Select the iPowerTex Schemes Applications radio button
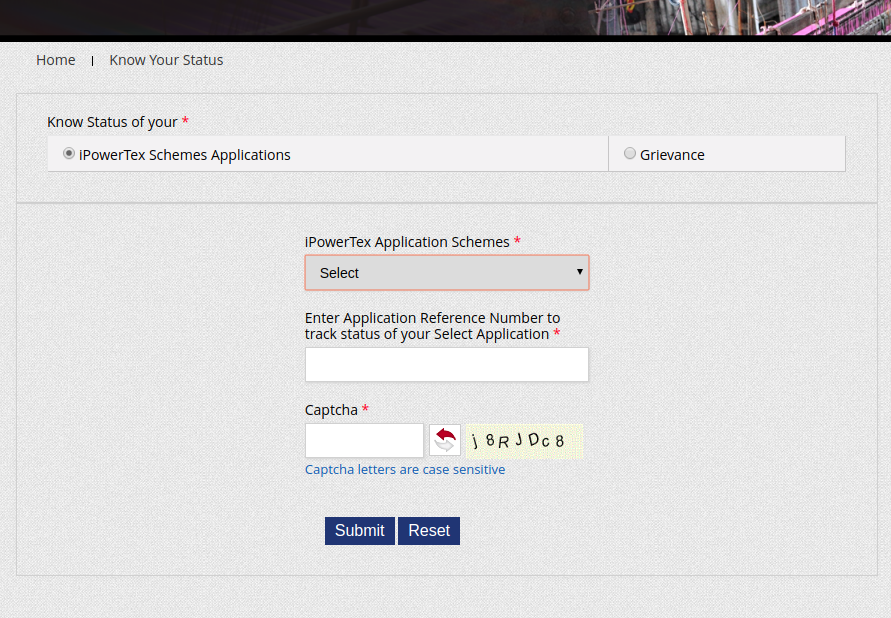891x618 pixels. [68, 154]
